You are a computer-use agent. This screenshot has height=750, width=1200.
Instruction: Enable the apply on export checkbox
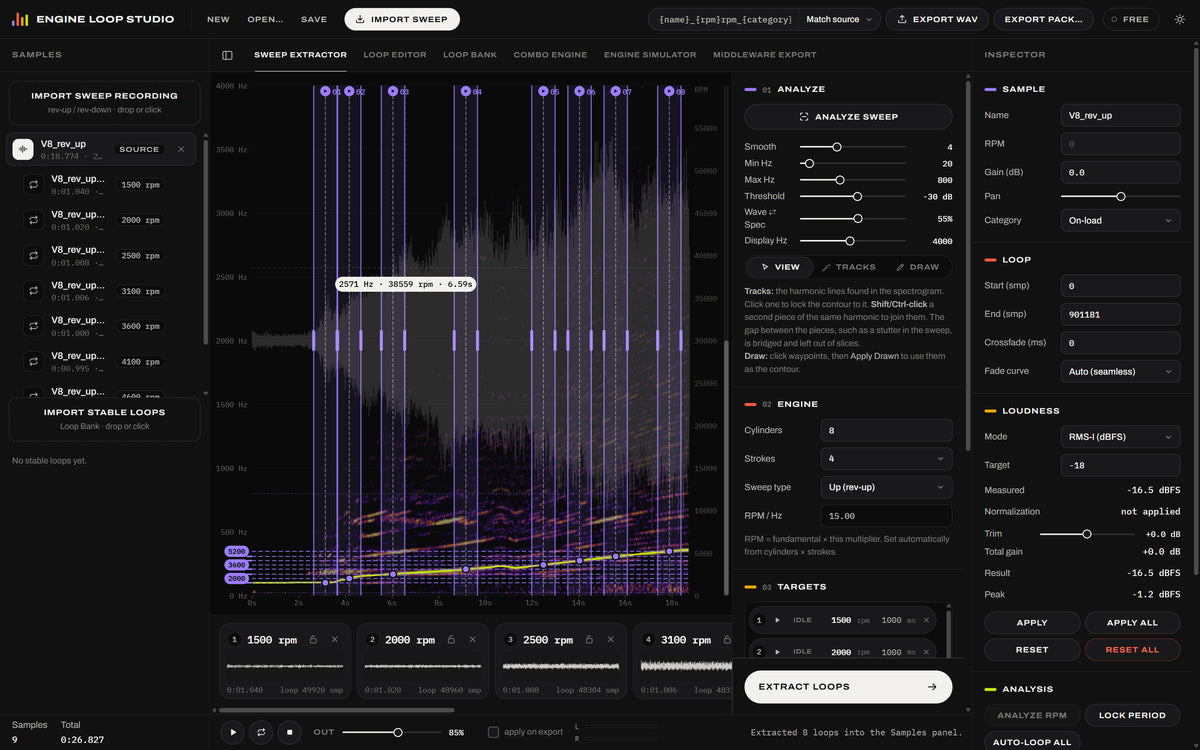click(x=493, y=732)
